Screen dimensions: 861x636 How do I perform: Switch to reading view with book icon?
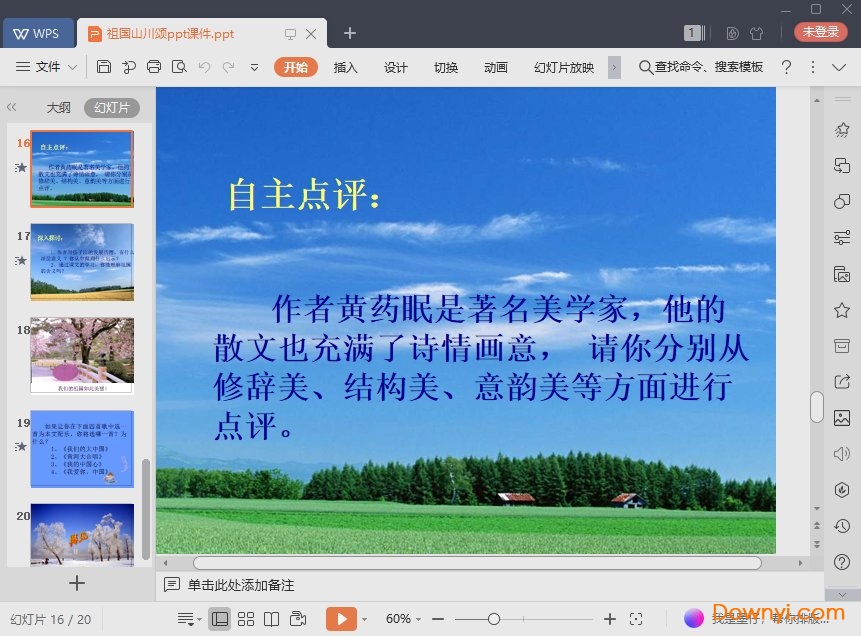(271, 619)
